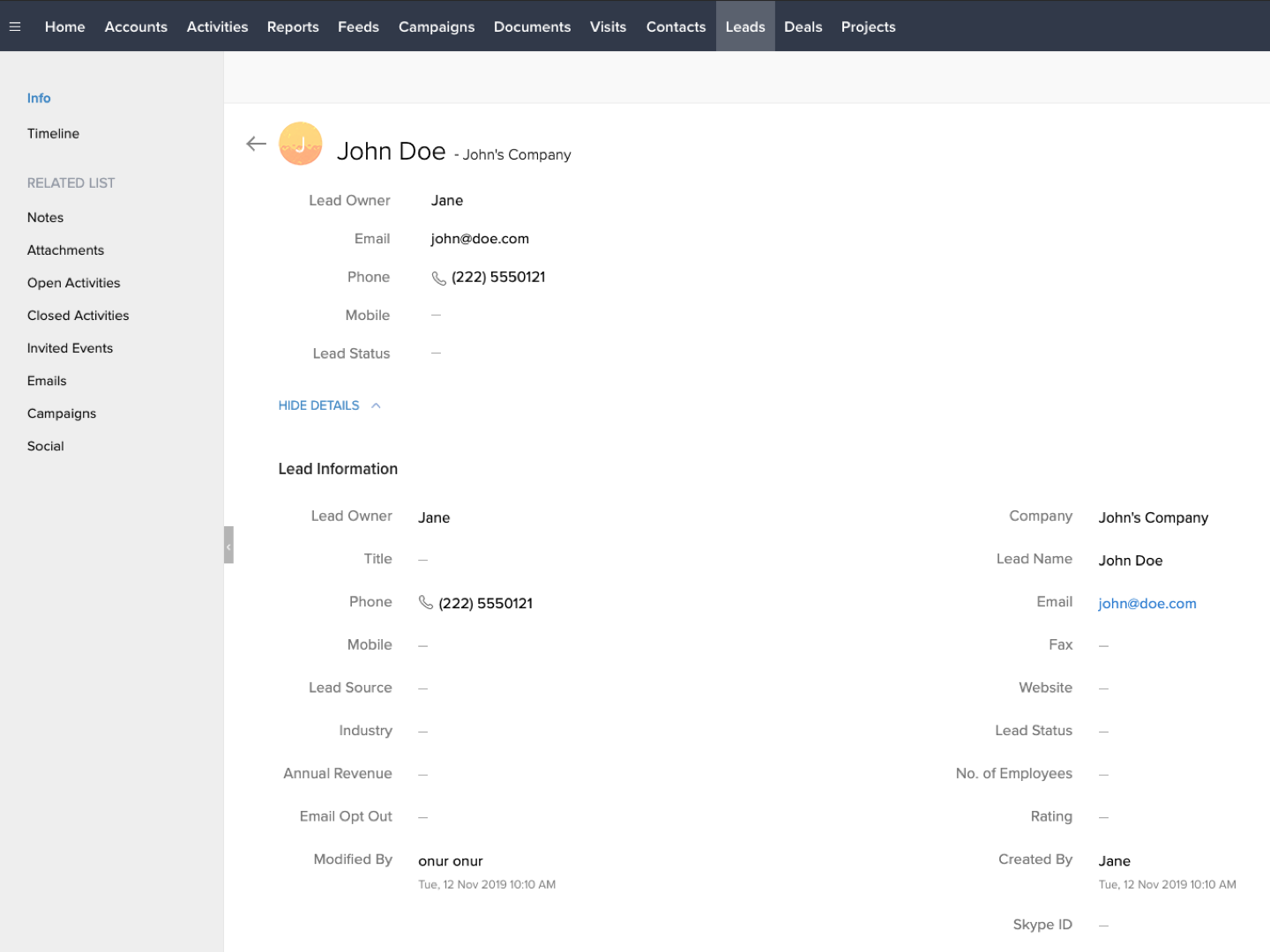Open the Social related list
1270x952 pixels.
pos(45,446)
